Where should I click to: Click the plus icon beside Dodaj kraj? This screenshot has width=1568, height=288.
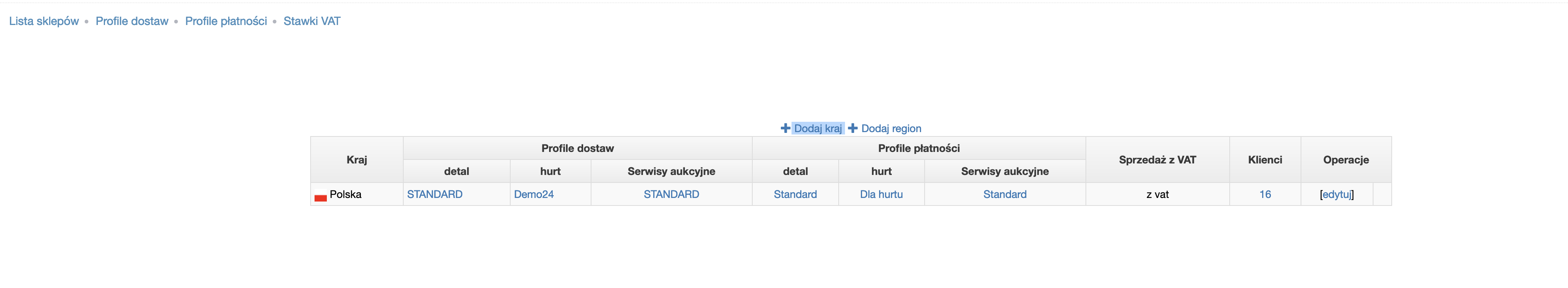785,129
